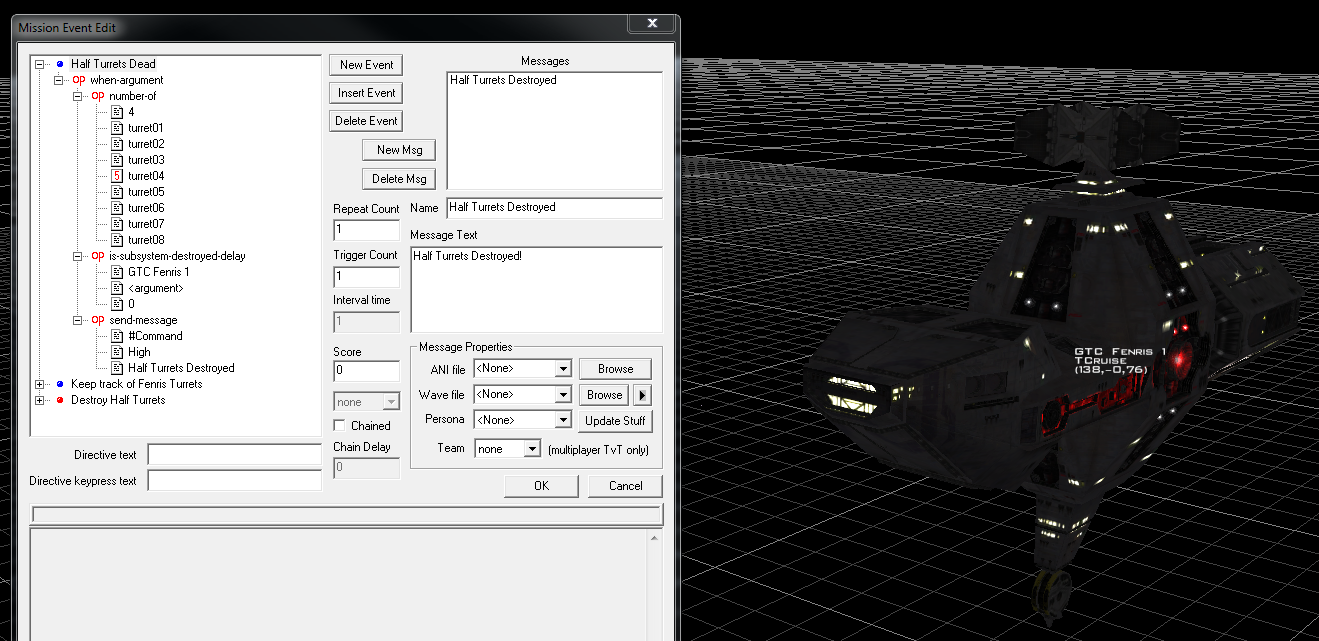Click the data icon next to turret01
The width and height of the screenshot is (1319, 641).
coord(117,128)
